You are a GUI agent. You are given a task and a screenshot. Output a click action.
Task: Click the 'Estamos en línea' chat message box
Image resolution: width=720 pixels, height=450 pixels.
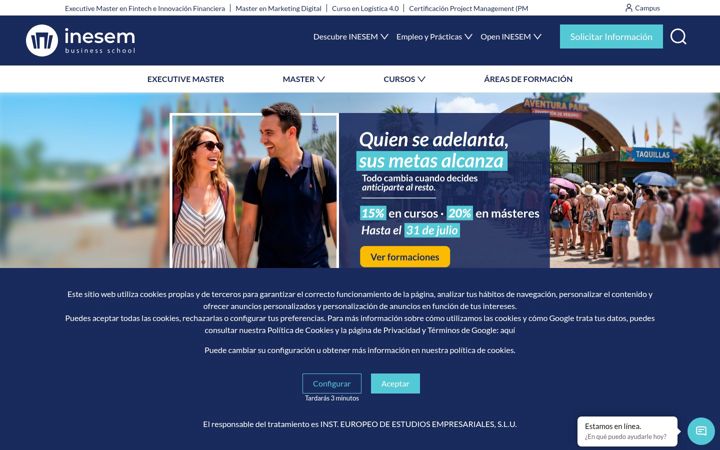[x=627, y=431]
